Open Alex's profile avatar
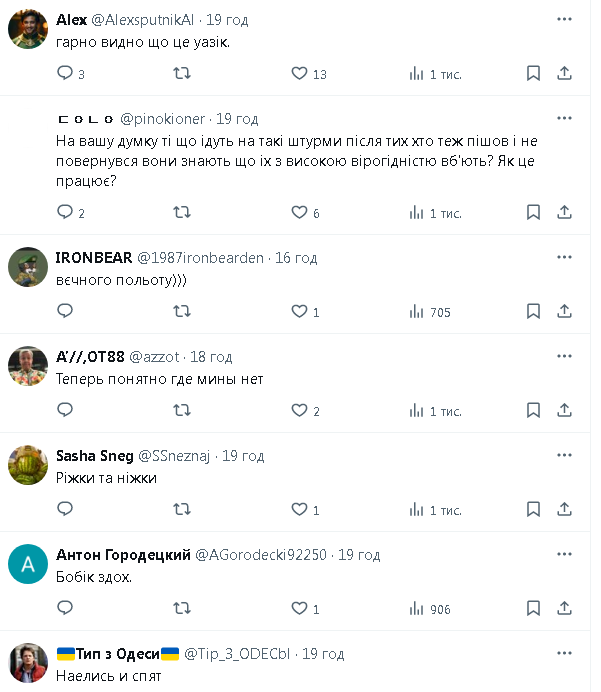The width and height of the screenshot is (601, 692). pyautogui.click(x=28, y=30)
